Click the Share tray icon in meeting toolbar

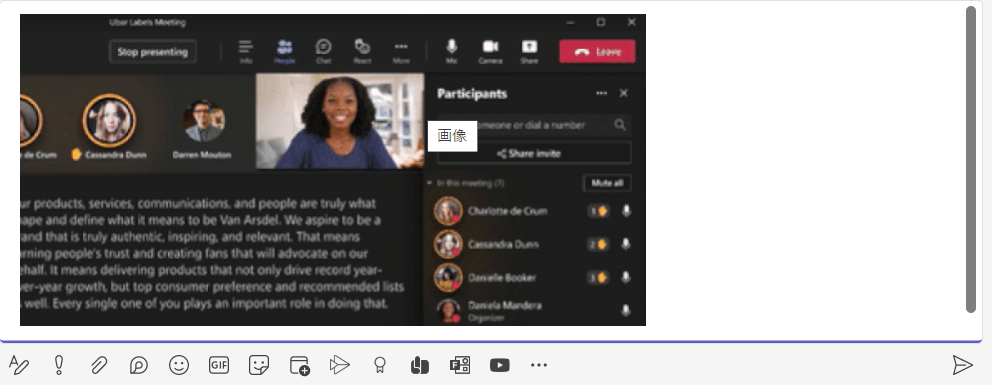[530, 51]
